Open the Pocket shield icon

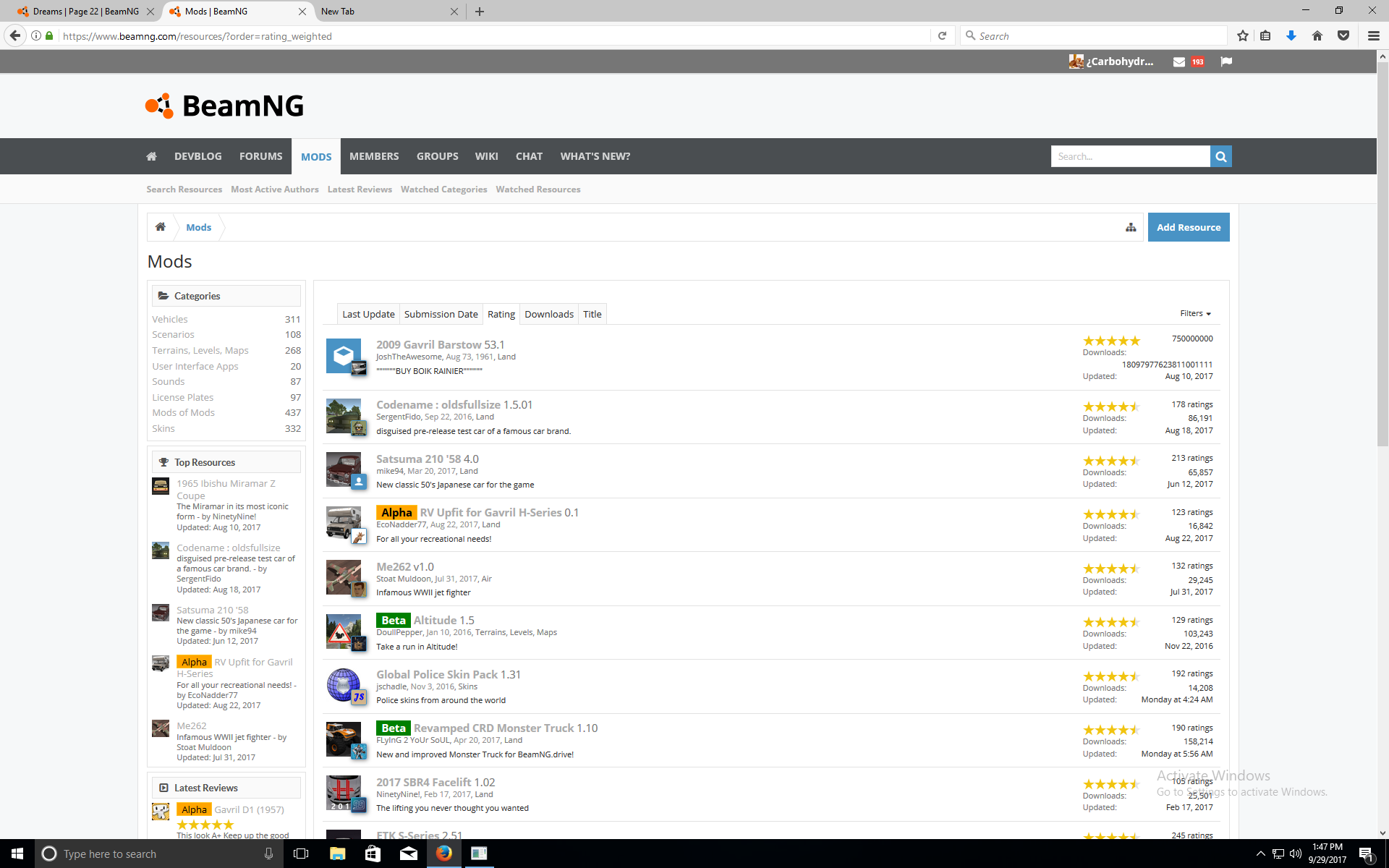pyautogui.click(x=1343, y=35)
